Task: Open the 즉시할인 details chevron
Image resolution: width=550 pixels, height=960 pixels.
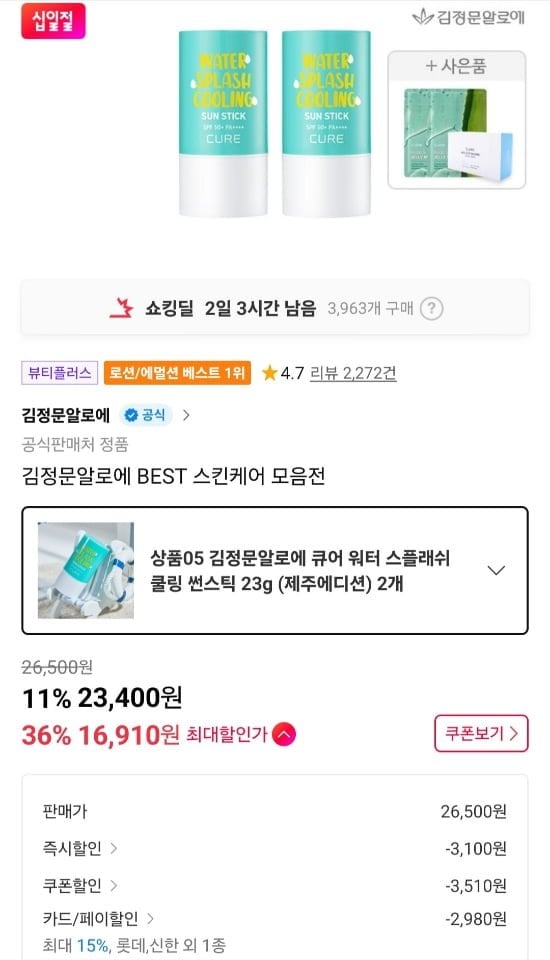Action: pos(114,849)
